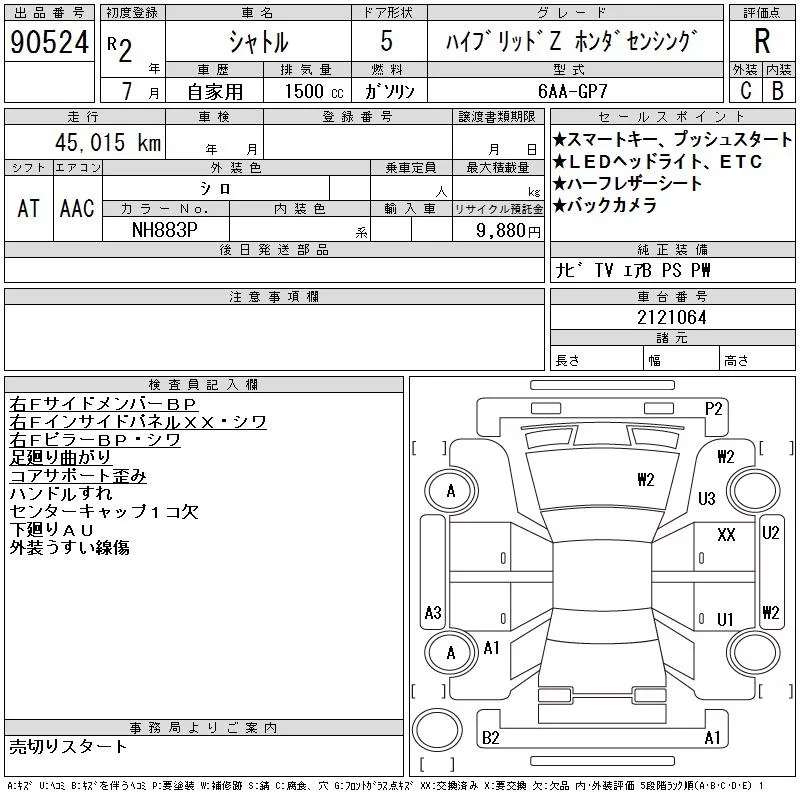The image size is (800, 800).
Task: Click the interior grade B
Action: click(x=778, y=91)
